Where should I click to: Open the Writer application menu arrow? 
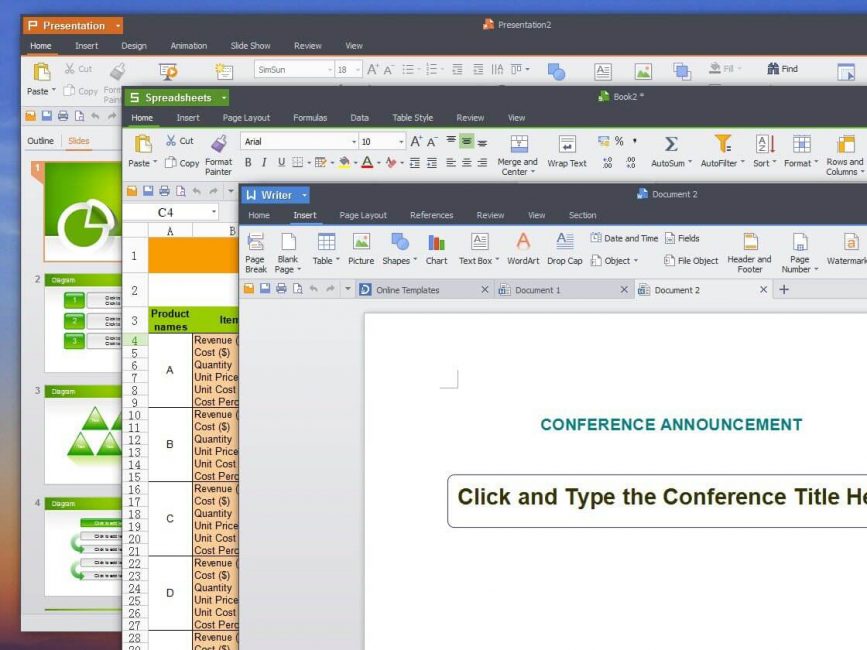[x=304, y=195]
